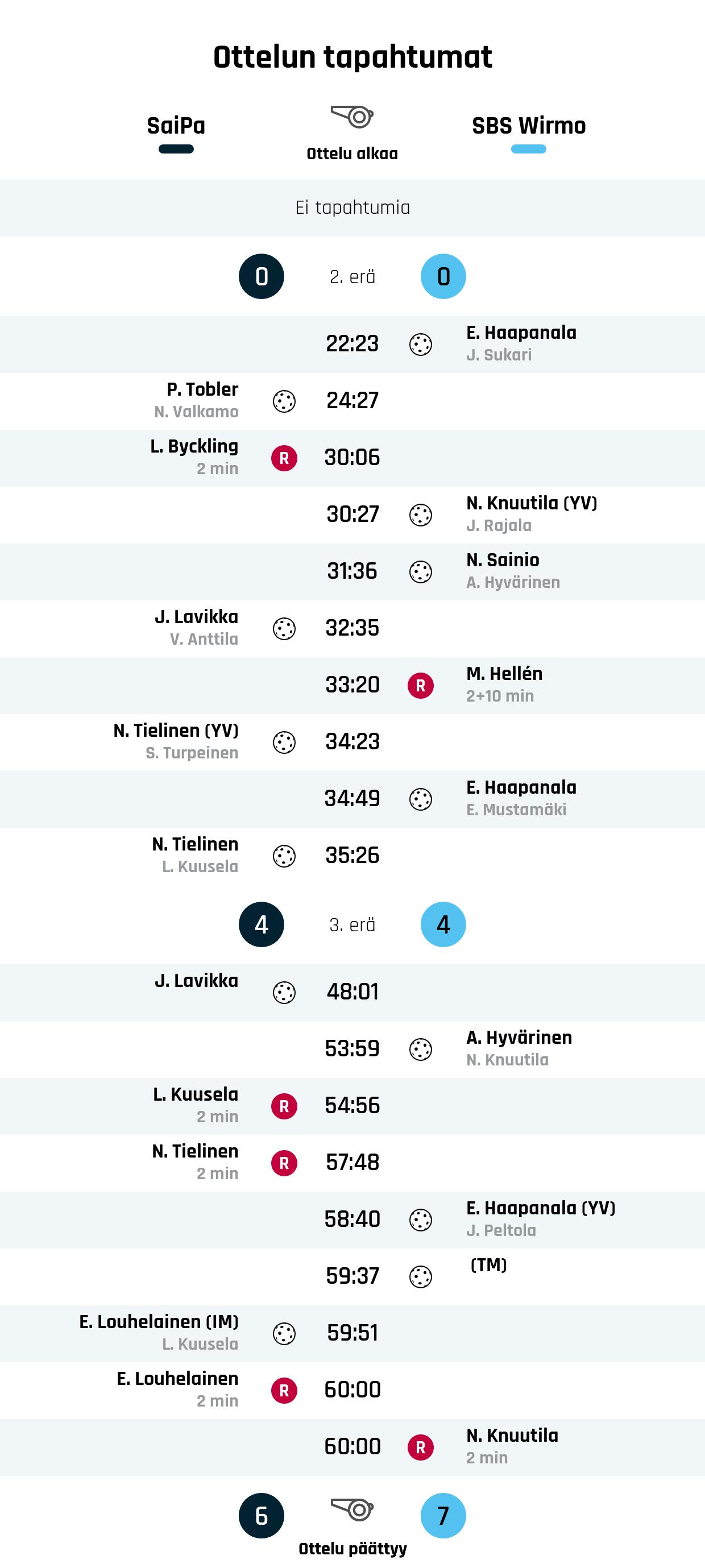705x1568 pixels.
Task: Click the red penalty icon at 33:20
Action: [x=420, y=686]
